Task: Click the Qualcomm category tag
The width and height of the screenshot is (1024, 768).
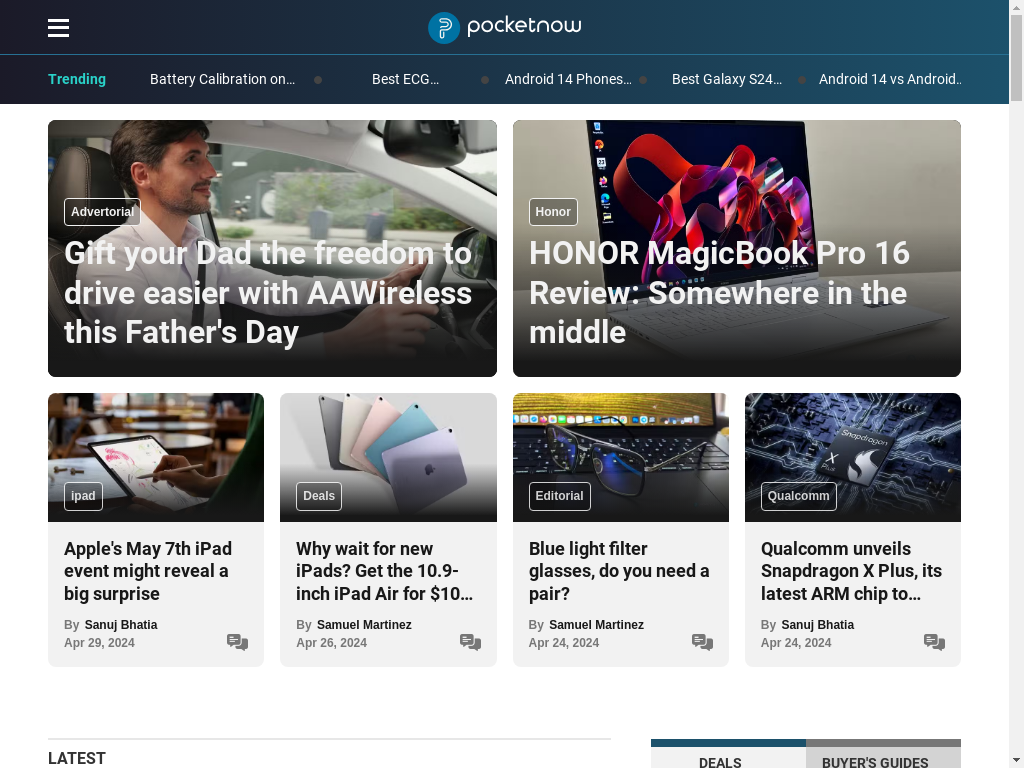Action: point(798,496)
